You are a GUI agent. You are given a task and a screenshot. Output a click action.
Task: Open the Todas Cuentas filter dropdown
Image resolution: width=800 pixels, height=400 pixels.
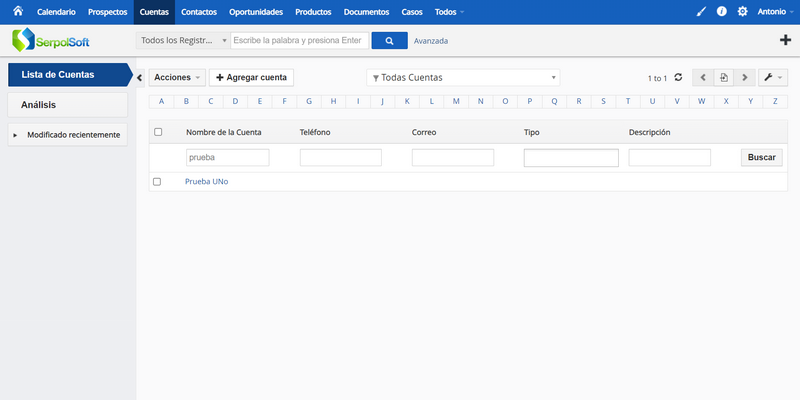[x=463, y=78]
